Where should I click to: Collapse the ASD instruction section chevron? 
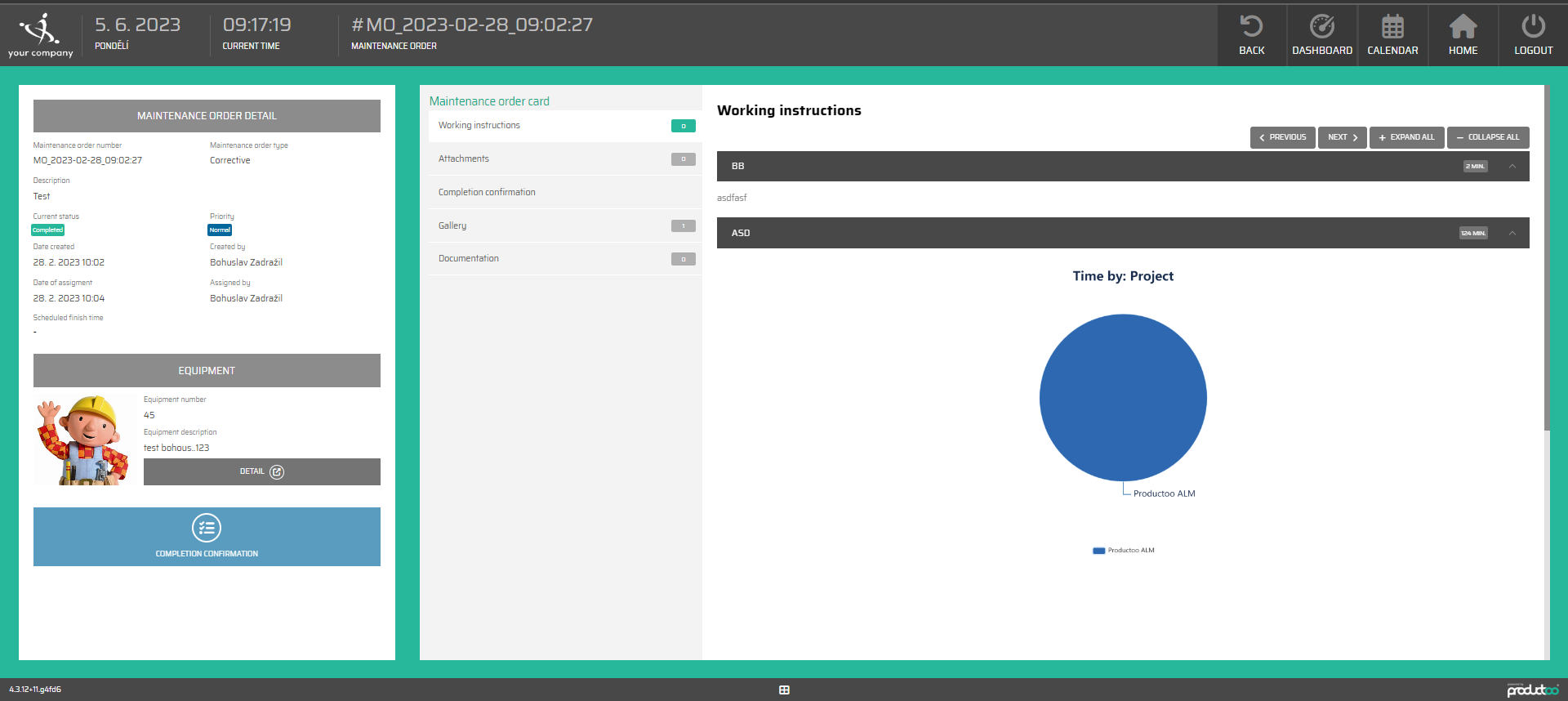point(1512,234)
